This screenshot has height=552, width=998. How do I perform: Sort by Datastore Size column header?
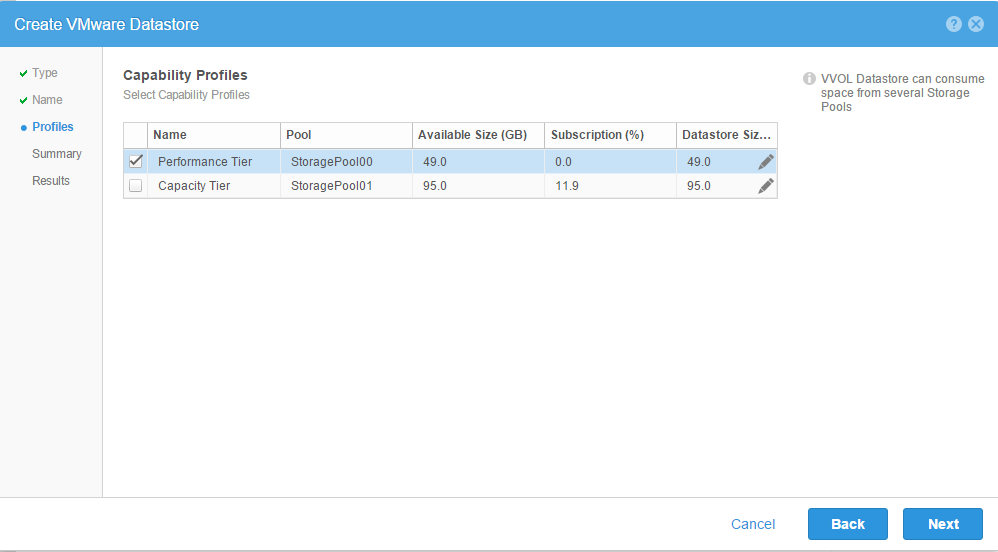coord(727,135)
